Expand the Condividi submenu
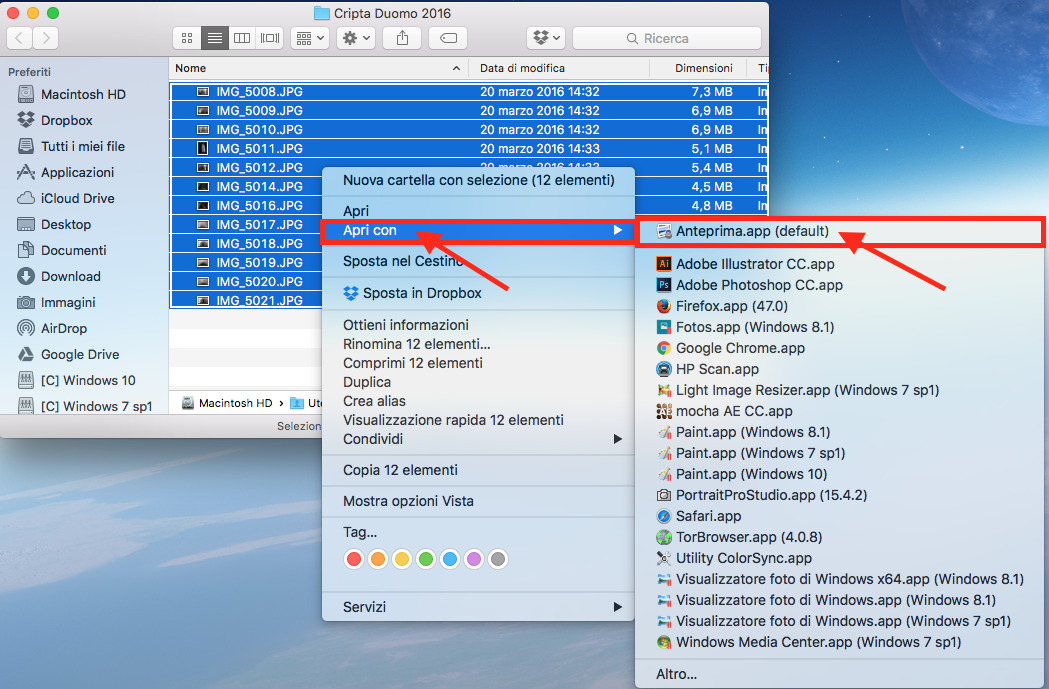 click(x=478, y=439)
